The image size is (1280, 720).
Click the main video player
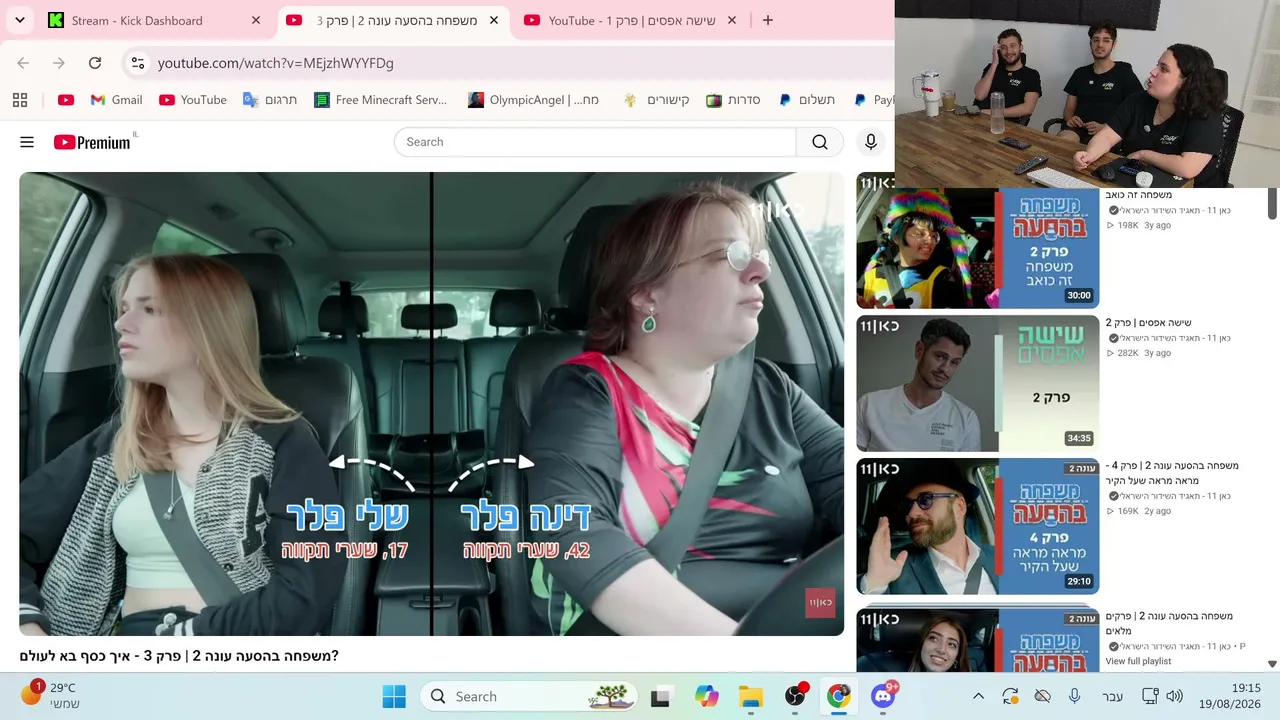point(432,404)
